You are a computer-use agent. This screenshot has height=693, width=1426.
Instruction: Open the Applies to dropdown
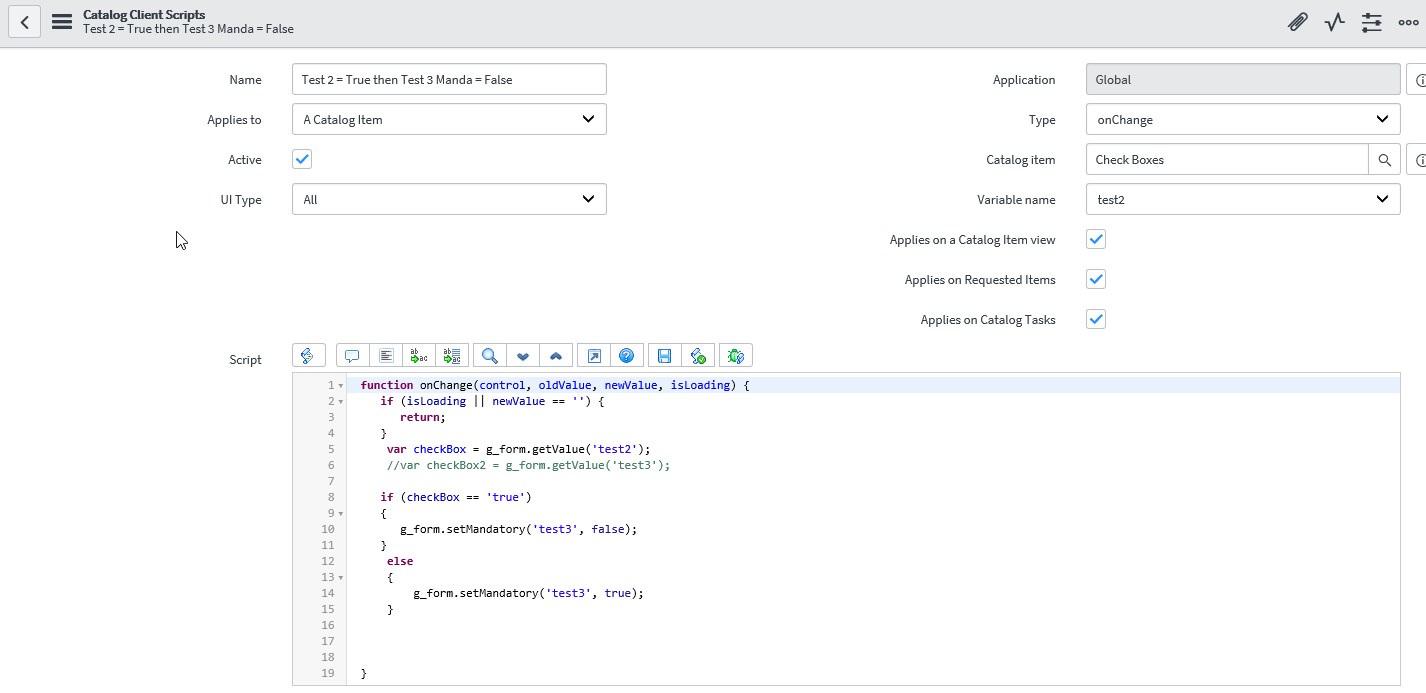pyautogui.click(x=449, y=120)
